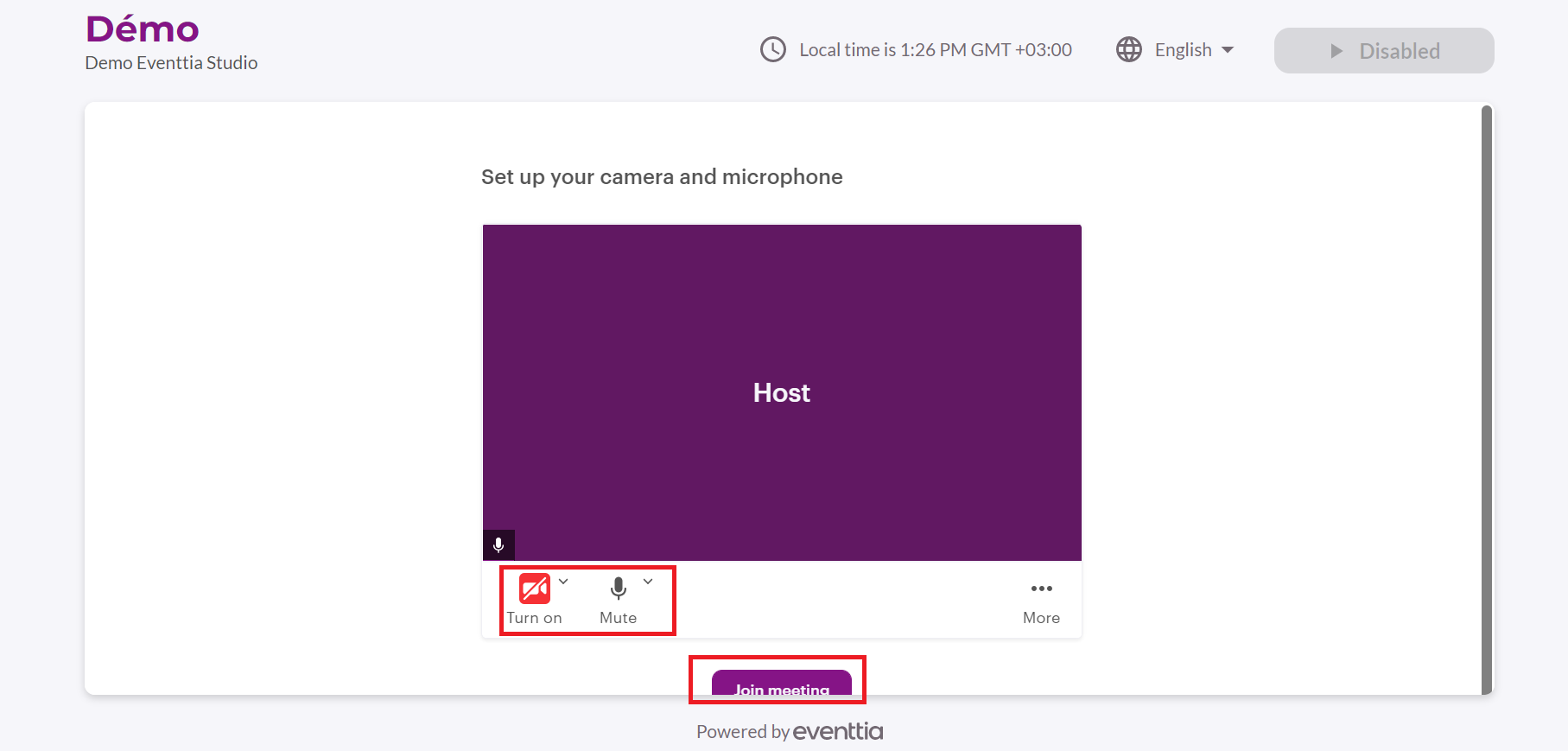Mute the microphone using the mic icon

click(x=618, y=589)
